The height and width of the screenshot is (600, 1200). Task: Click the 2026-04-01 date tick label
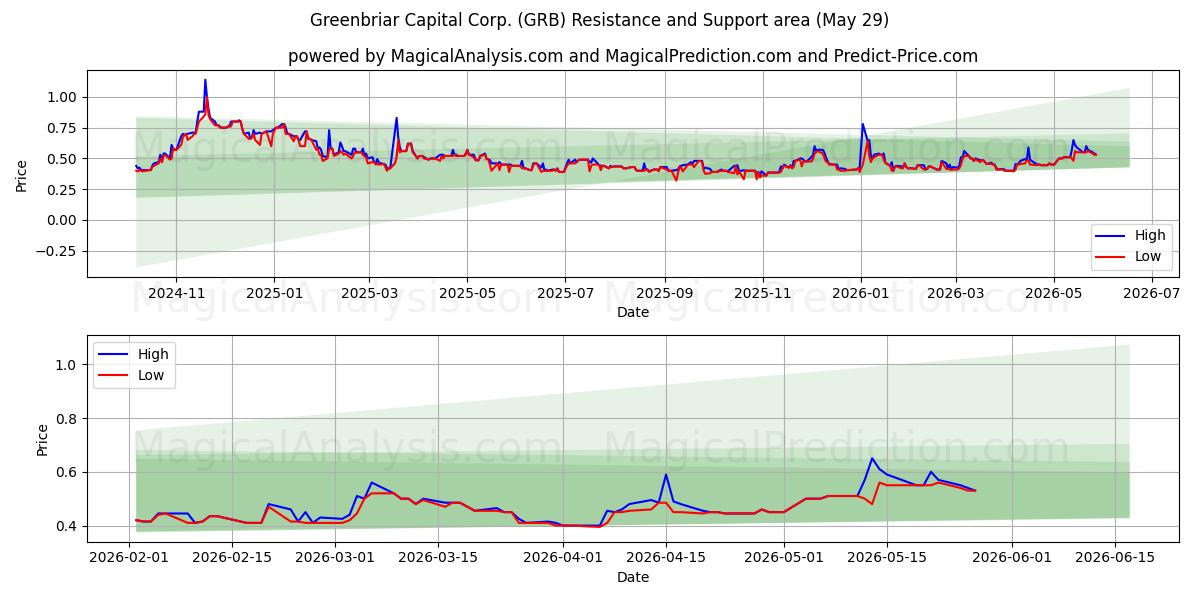click(562, 558)
